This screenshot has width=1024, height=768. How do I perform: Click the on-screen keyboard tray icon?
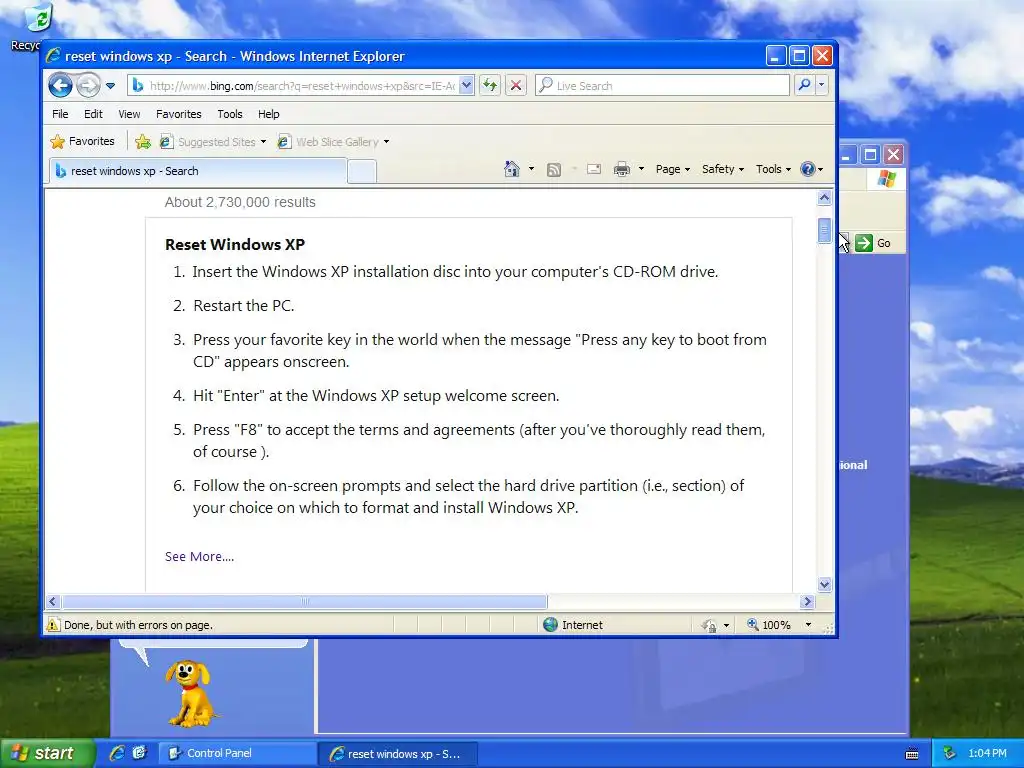[912, 754]
